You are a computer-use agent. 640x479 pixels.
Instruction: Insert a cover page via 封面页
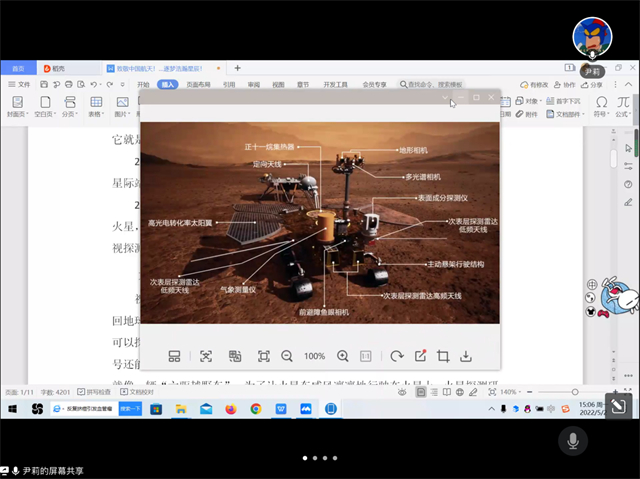click(x=18, y=106)
